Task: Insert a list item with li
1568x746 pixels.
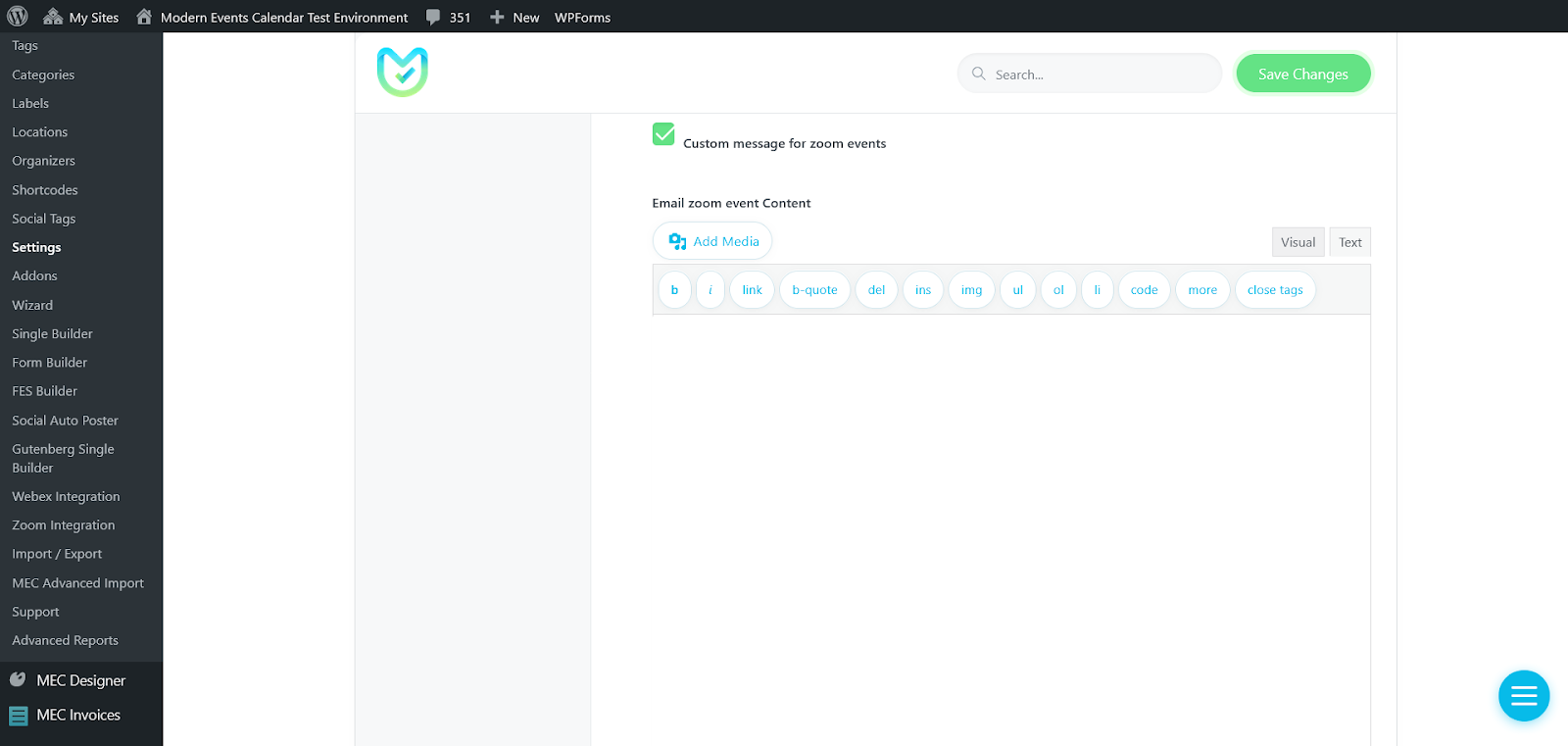Action: point(1098,290)
